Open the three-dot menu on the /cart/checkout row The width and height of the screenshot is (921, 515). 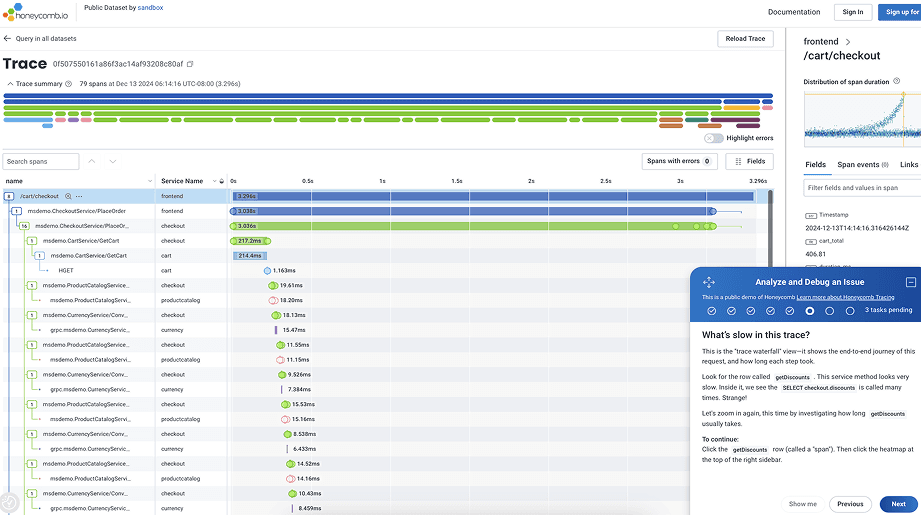(79, 197)
